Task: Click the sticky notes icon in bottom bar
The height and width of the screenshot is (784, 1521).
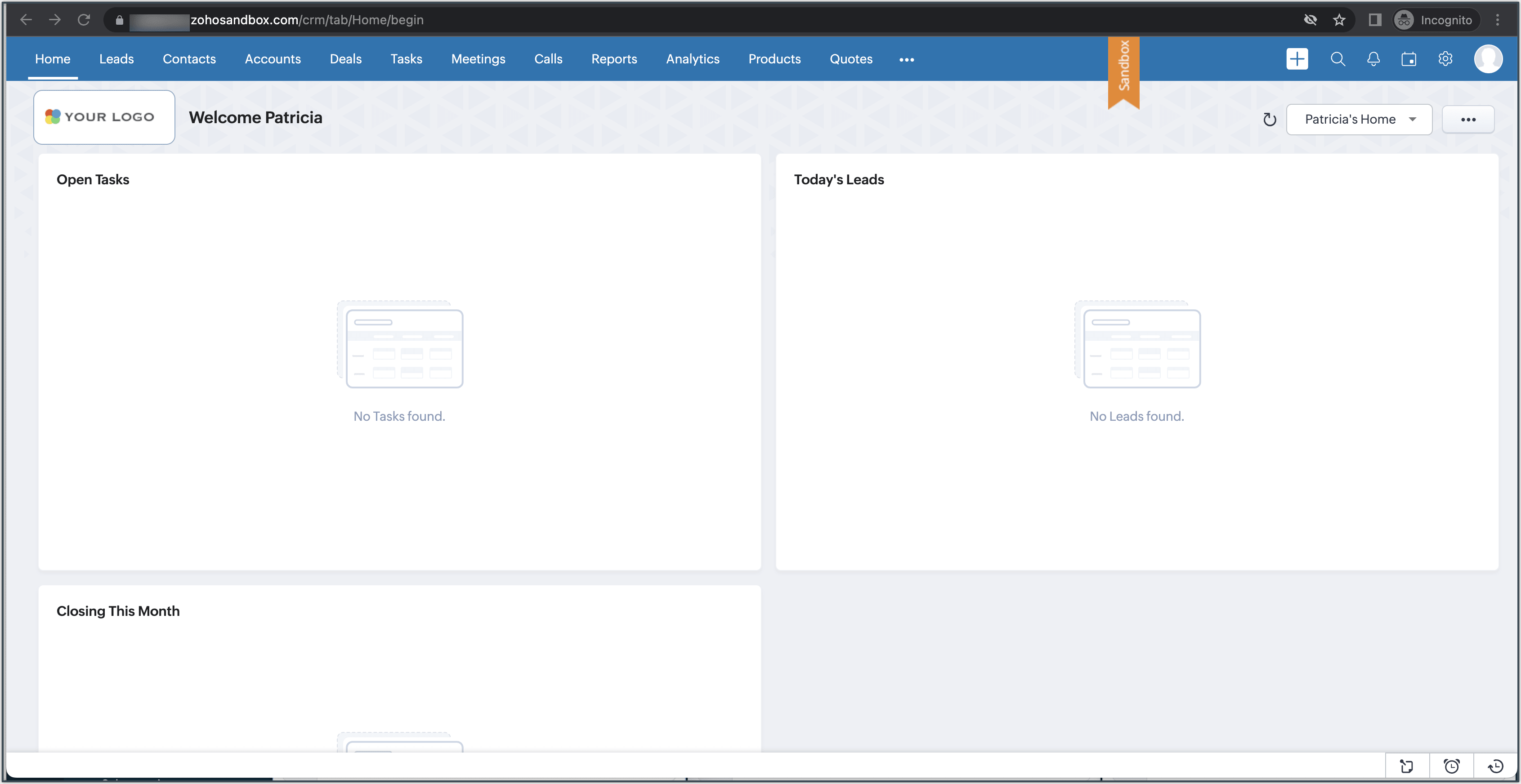Action: tap(1406, 766)
